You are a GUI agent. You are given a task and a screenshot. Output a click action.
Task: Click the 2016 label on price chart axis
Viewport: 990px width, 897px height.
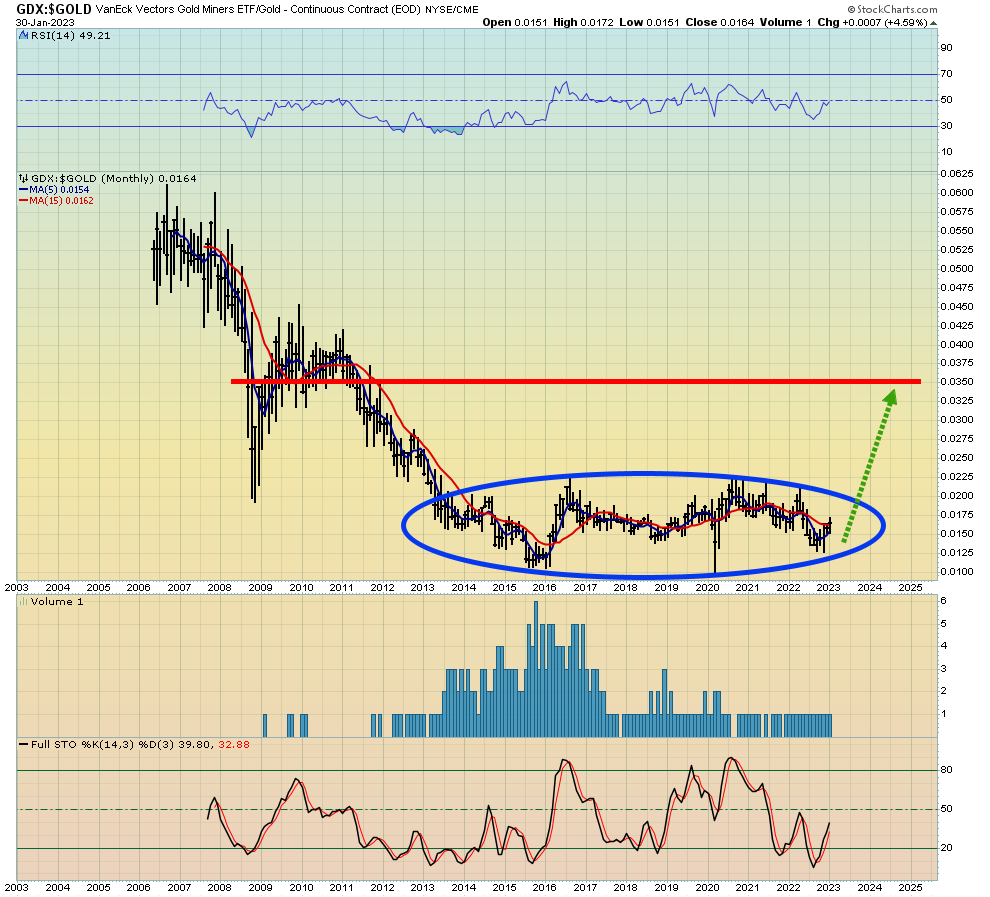click(x=544, y=588)
